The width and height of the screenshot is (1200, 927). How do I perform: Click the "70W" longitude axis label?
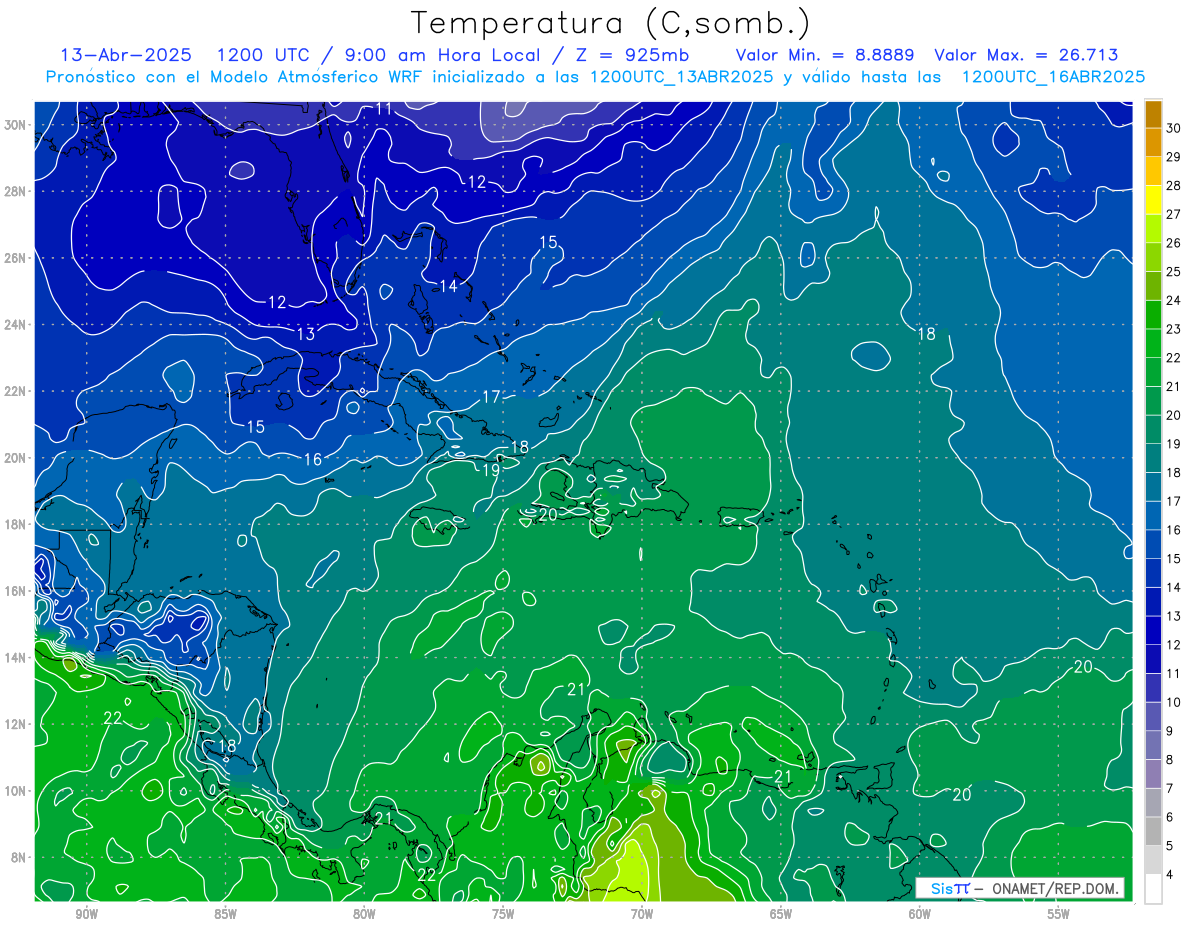click(642, 914)
